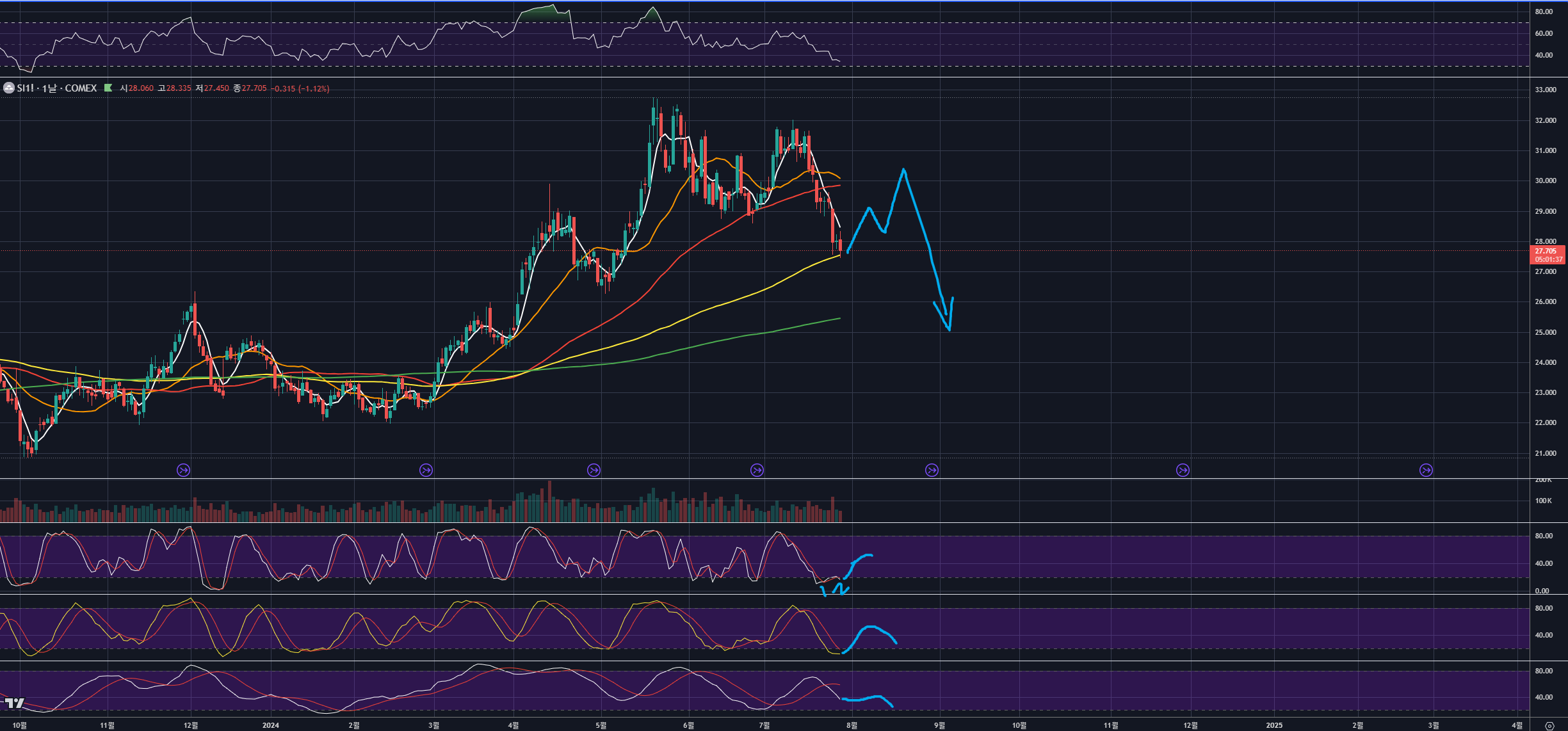This screenshot has height=731, width=1568.
Task: Click the SI1! · 1날 · COMEX symbol title
Action: click(x=57, y=88)
